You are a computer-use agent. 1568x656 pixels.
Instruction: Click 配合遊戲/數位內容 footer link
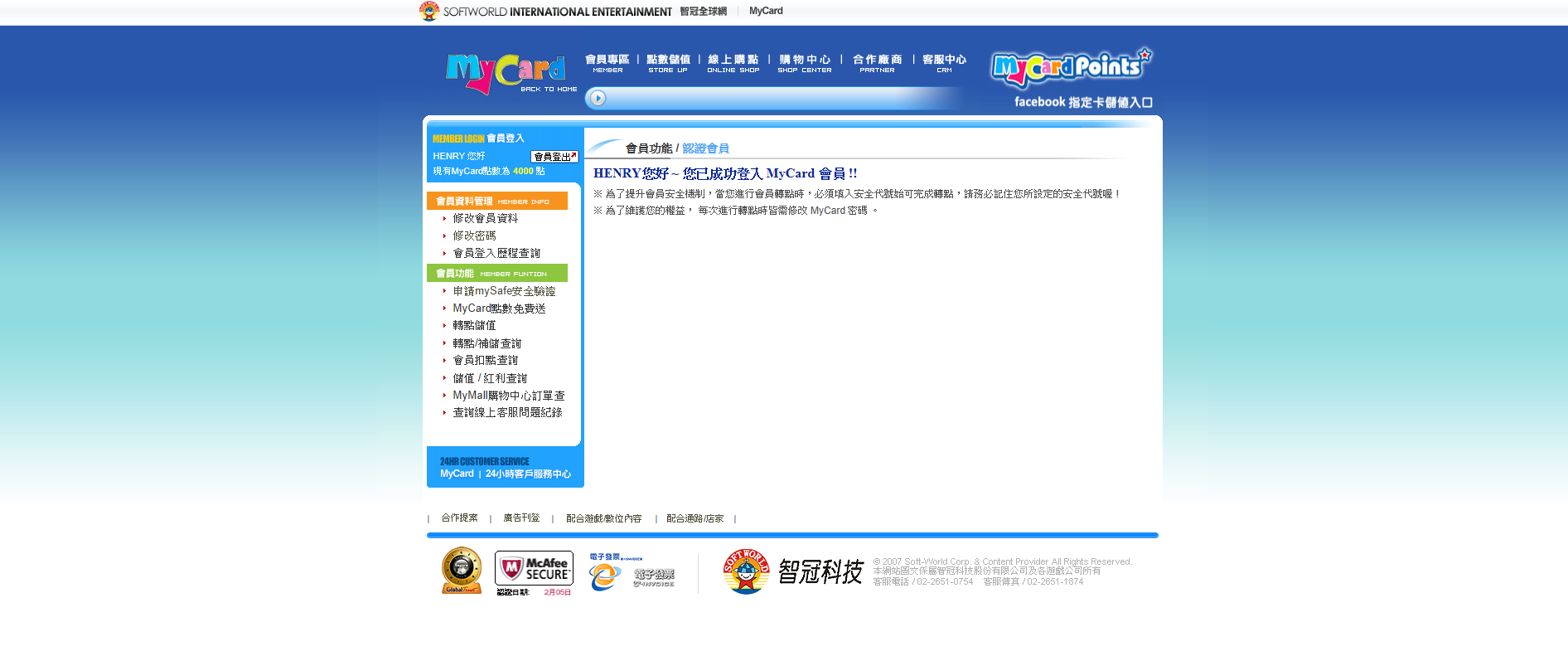pos(604,518)
